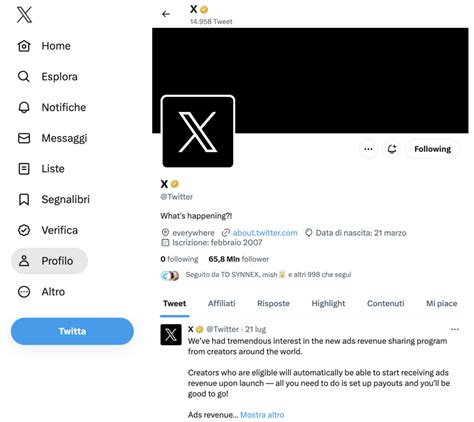Expand the Altro more menu
Viewport: 474px width, 422px height.
41,292
